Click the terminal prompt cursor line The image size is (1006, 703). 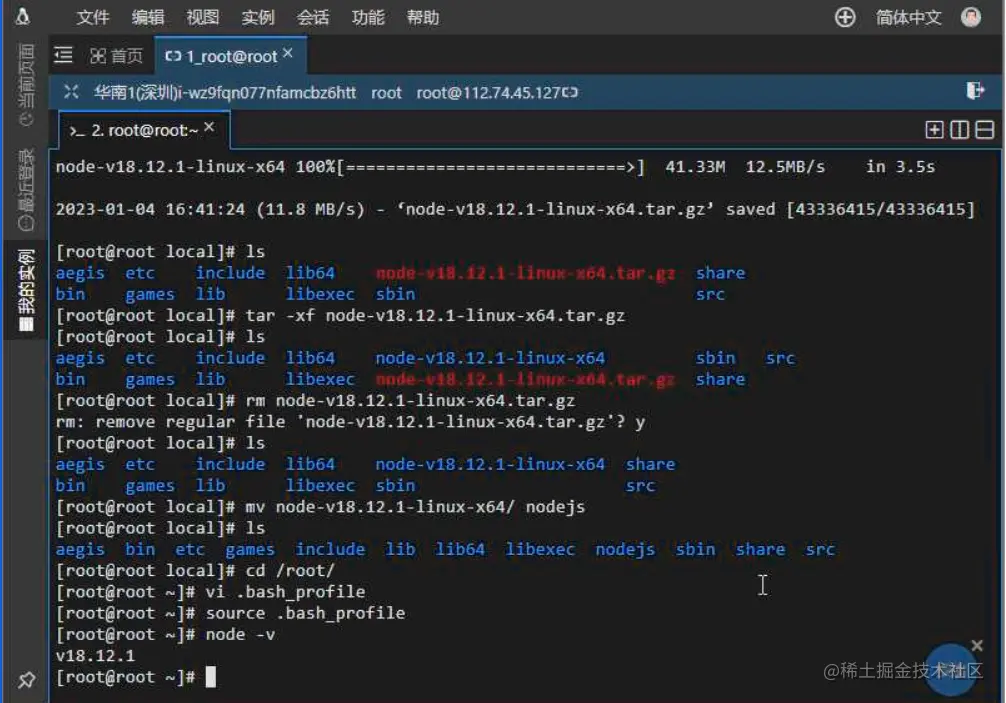[136, 677]
